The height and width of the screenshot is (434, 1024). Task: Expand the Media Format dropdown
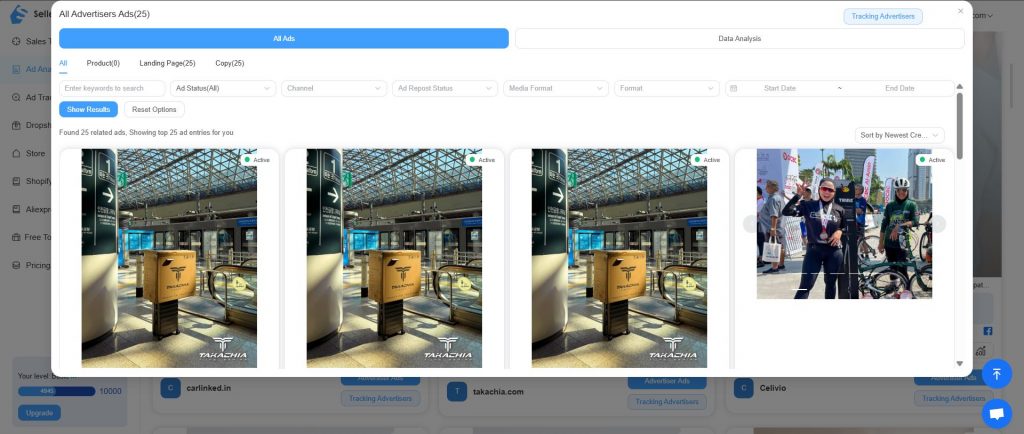click(556, 88)
